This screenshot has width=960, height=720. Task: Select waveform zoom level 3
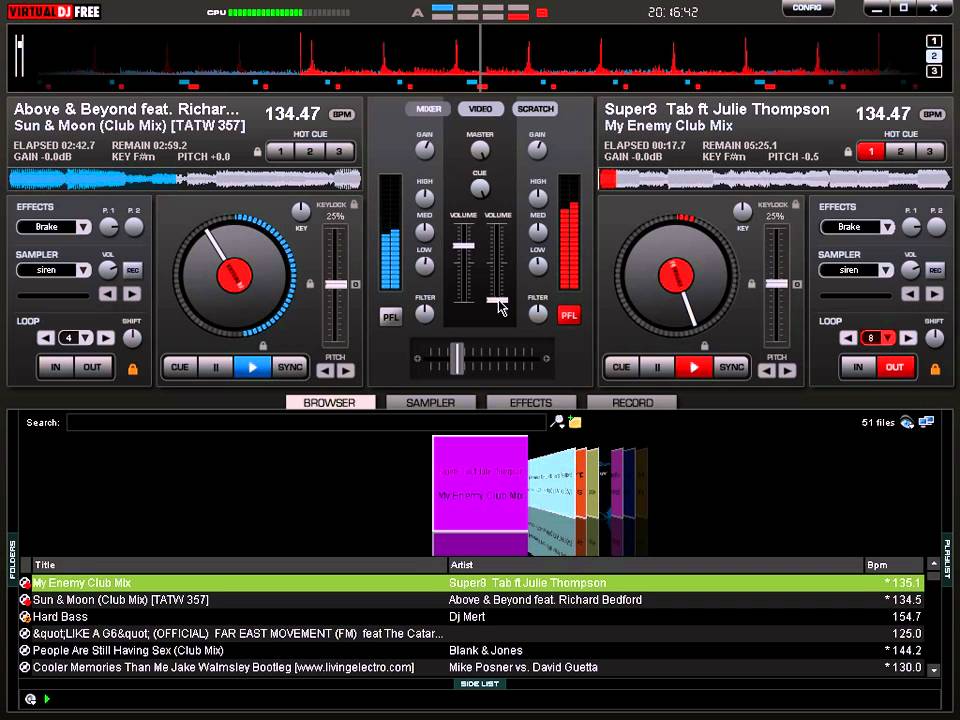coord(934,71)
